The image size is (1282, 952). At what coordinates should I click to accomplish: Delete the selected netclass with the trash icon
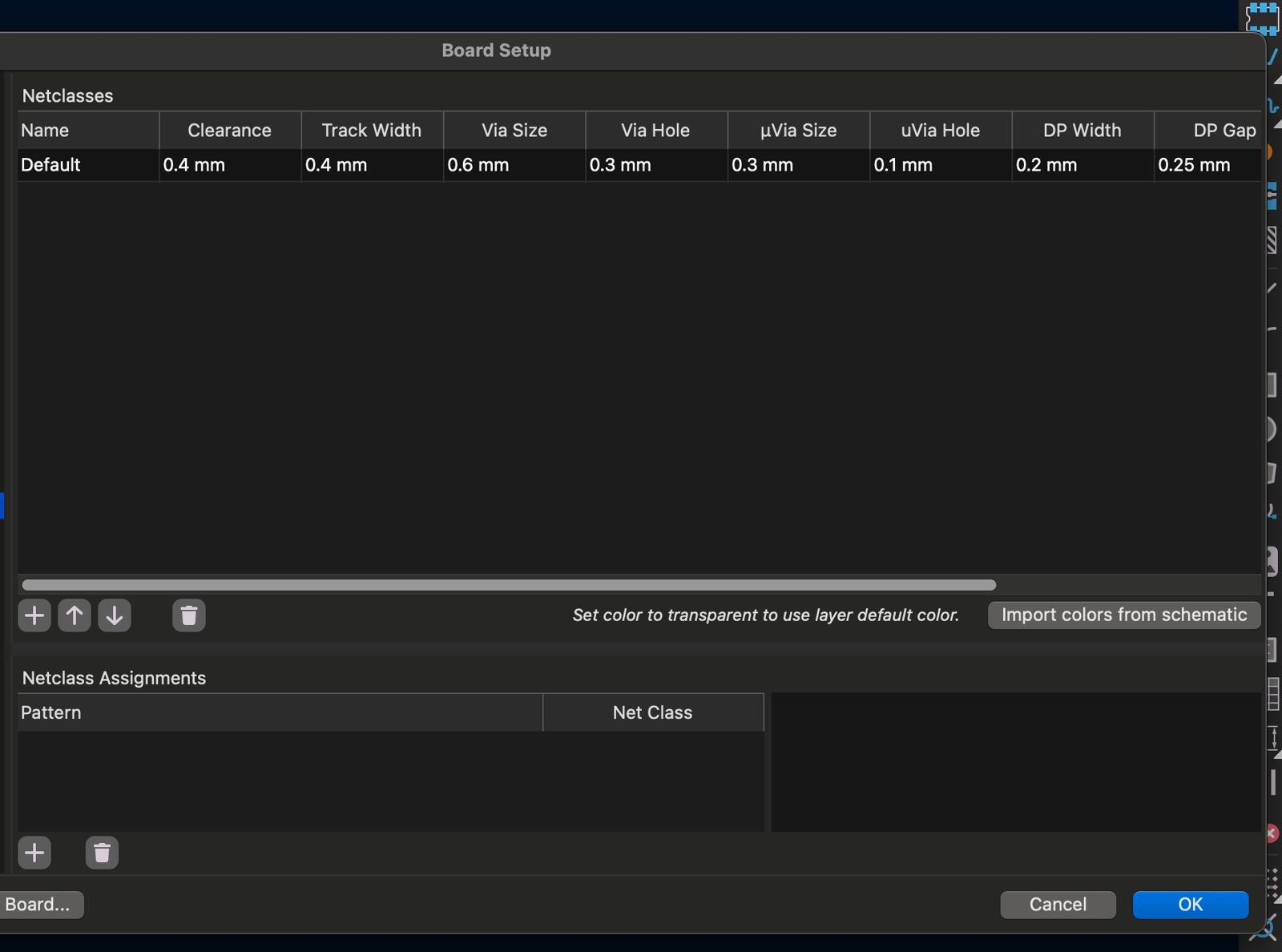189,615
